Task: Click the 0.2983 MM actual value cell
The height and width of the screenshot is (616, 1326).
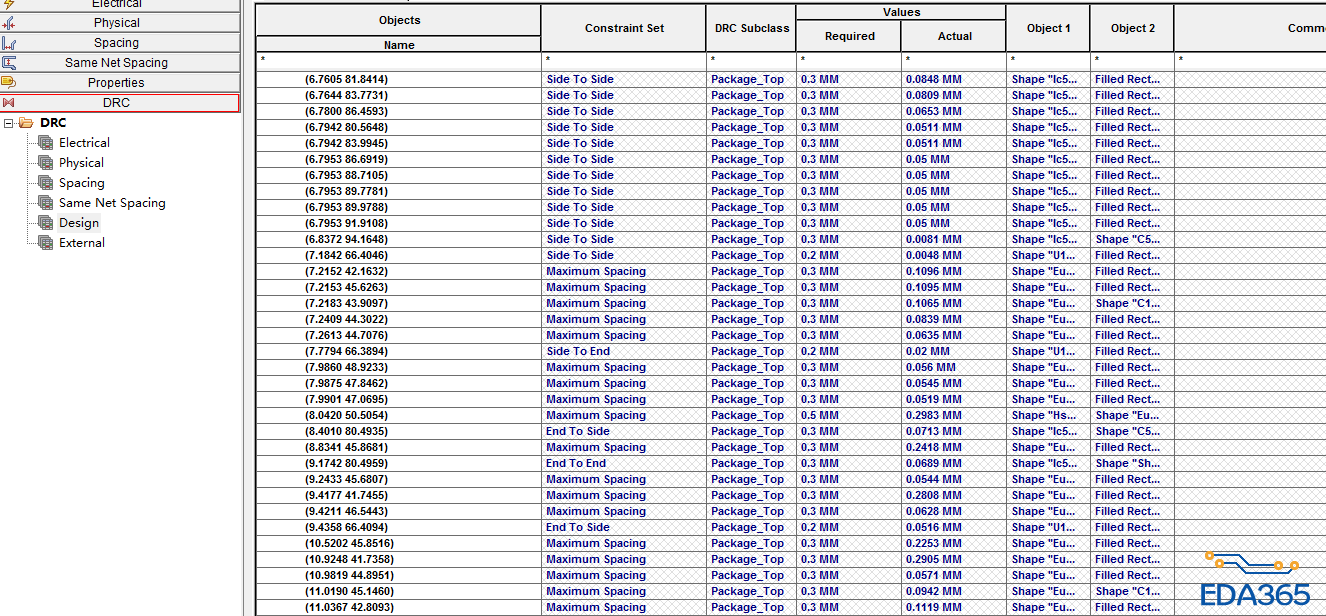Action: (x=954, y=415)
